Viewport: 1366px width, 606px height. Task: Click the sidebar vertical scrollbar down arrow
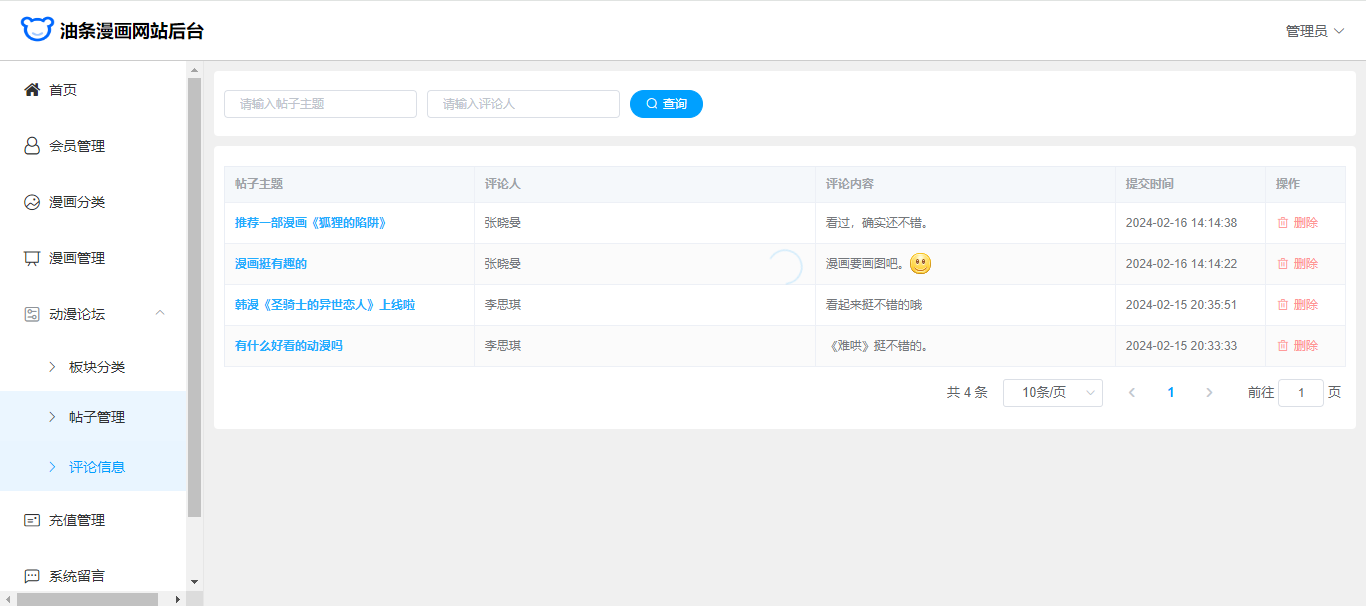[x=194, y=581]
